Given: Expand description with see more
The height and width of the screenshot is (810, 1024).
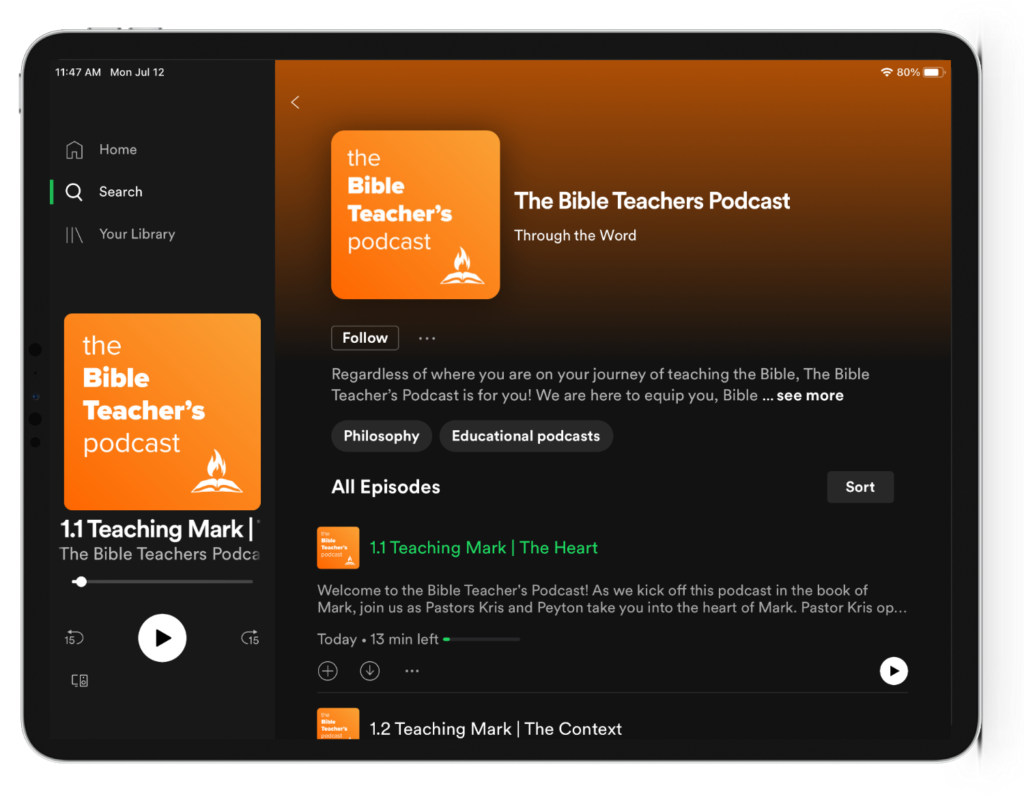Looking at the screenshot, I should [x=810, y=396].
